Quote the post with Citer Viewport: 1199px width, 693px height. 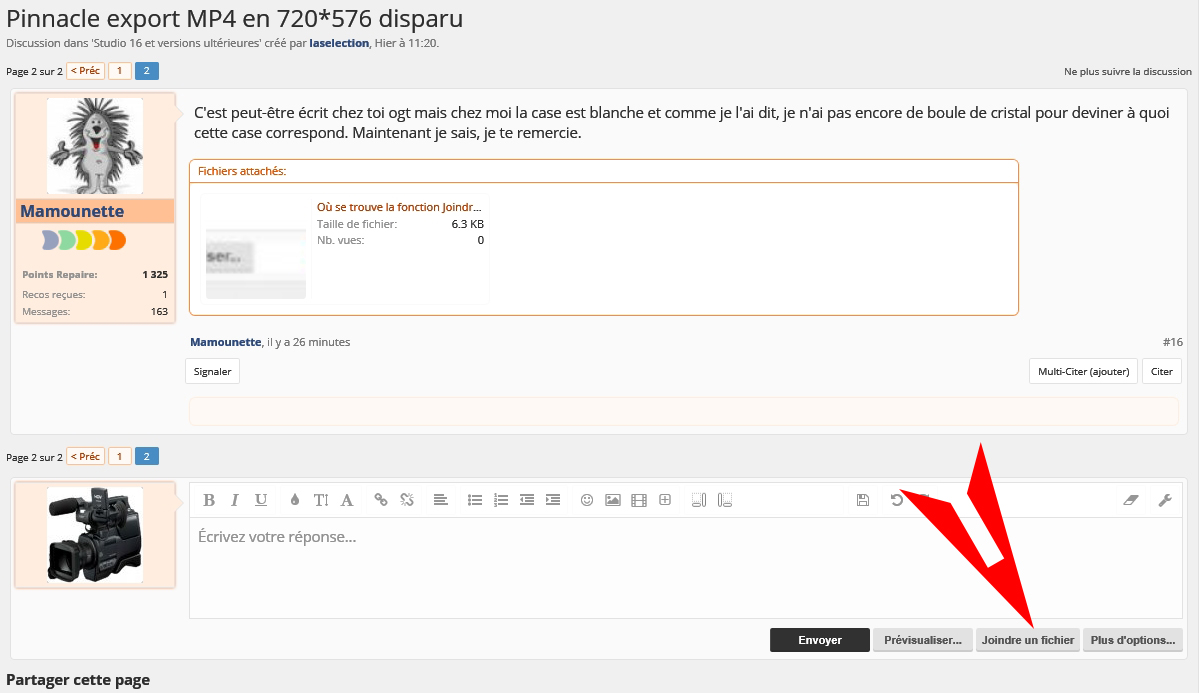(x=1162, y=372)
